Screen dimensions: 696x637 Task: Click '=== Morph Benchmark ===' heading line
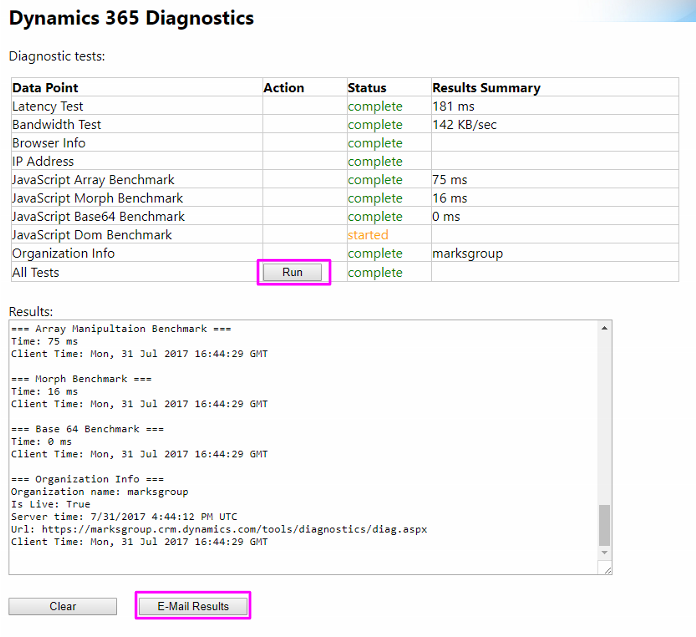(x=81, y=379)
